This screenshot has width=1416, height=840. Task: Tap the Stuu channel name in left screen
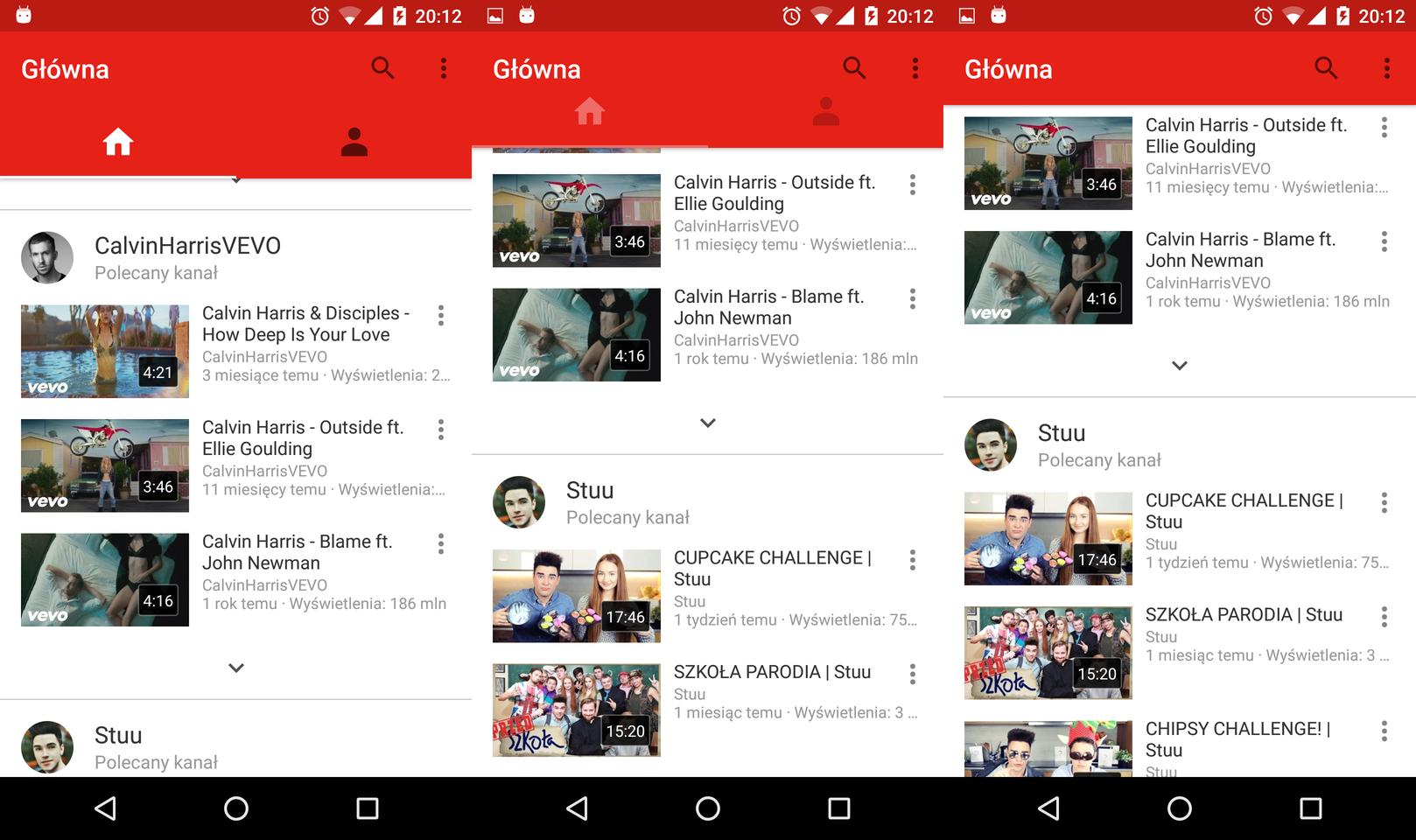[118, 736]
